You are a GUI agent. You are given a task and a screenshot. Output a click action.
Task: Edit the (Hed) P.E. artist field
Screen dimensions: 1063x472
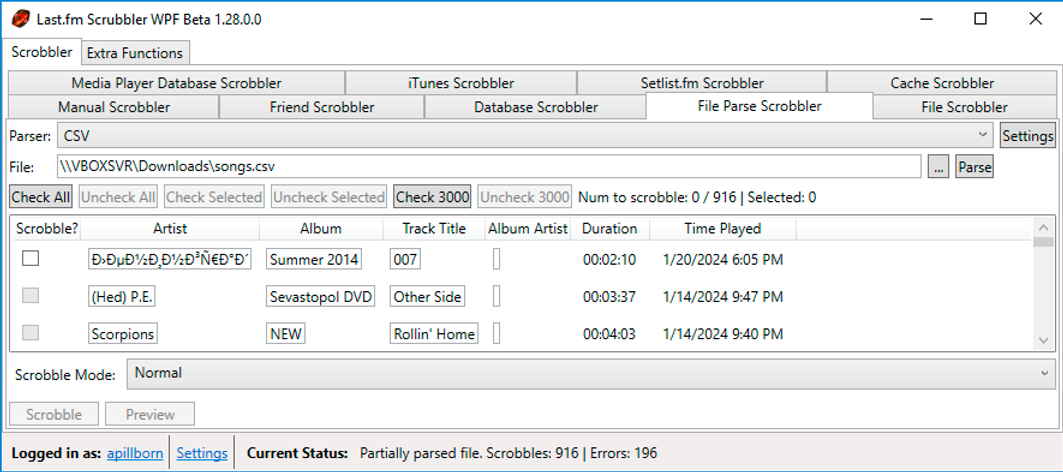122,296
